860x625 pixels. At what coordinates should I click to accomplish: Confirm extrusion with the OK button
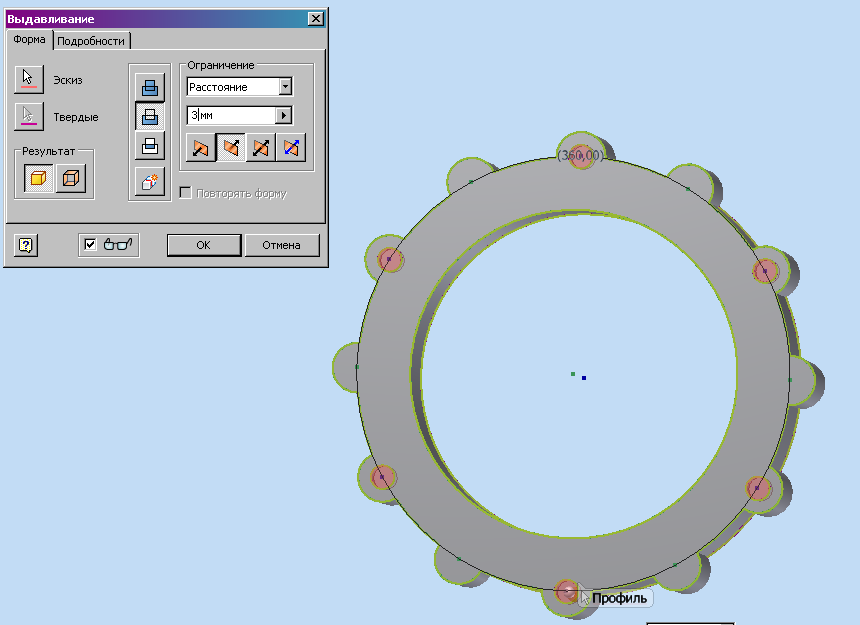click(203, 245)
